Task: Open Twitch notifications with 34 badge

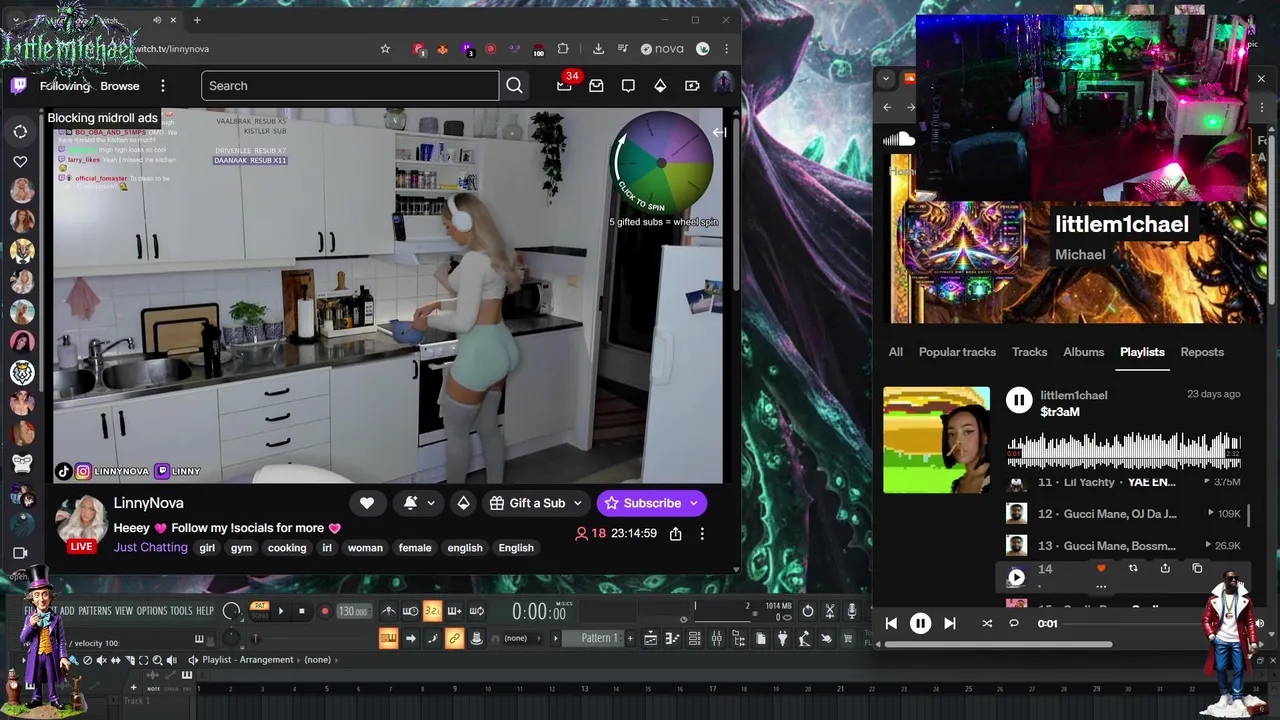Action: coord(564,86)
